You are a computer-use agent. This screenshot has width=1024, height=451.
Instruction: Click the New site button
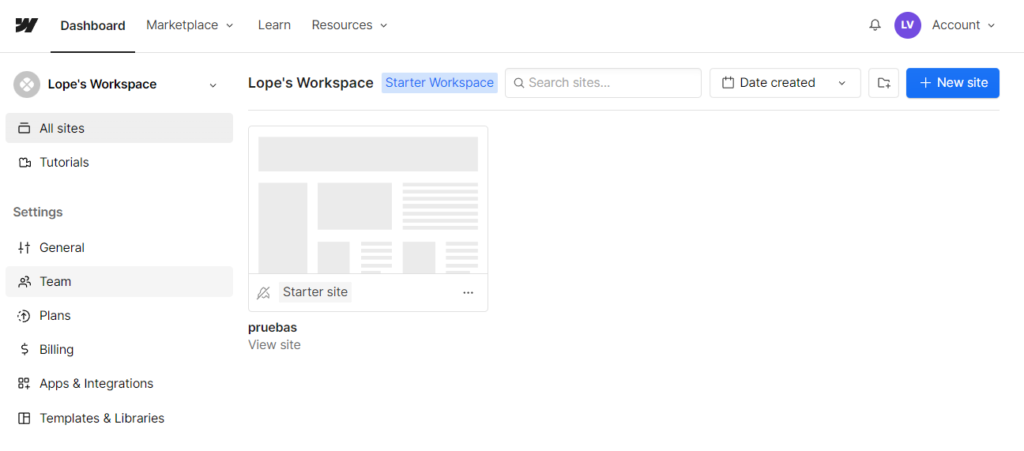point(952,83)
